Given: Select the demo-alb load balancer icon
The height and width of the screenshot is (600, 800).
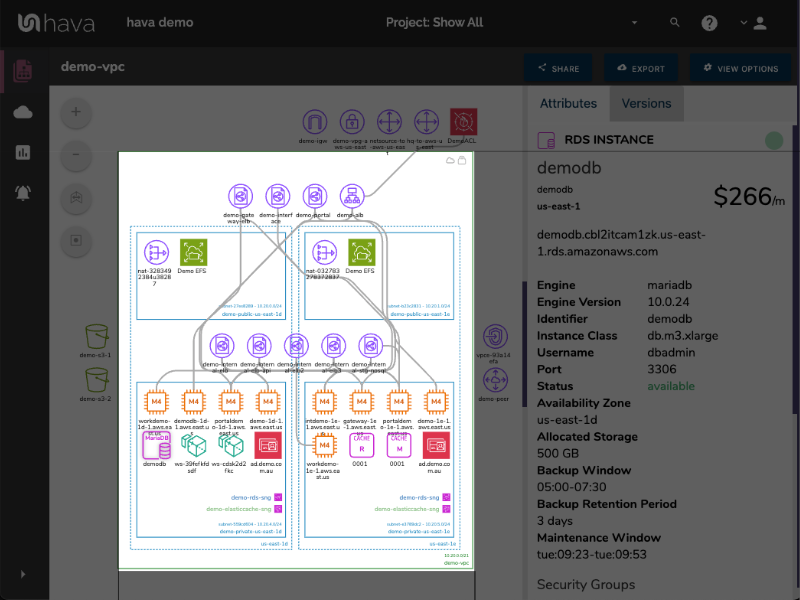Looking at the screenshot, I should click(x=352, y=196).
